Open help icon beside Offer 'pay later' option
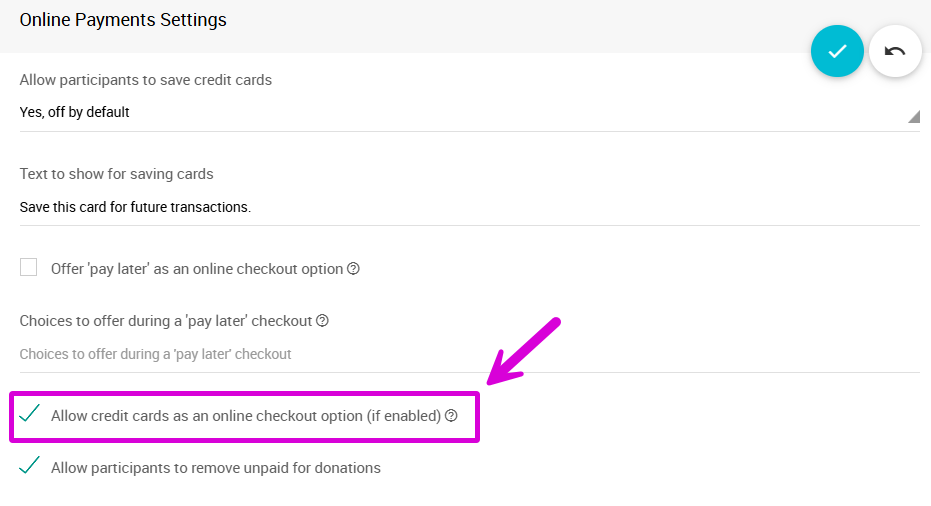 click(x=353, y=269)
